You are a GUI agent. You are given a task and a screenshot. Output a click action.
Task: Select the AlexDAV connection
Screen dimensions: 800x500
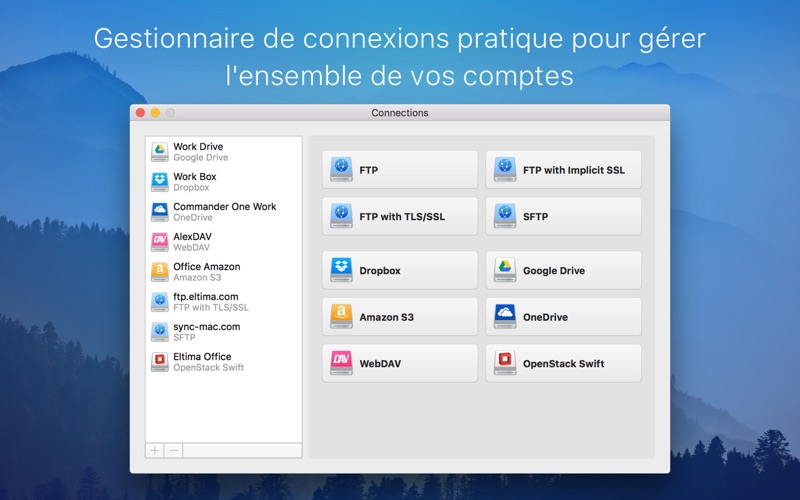tap(223, 242)
